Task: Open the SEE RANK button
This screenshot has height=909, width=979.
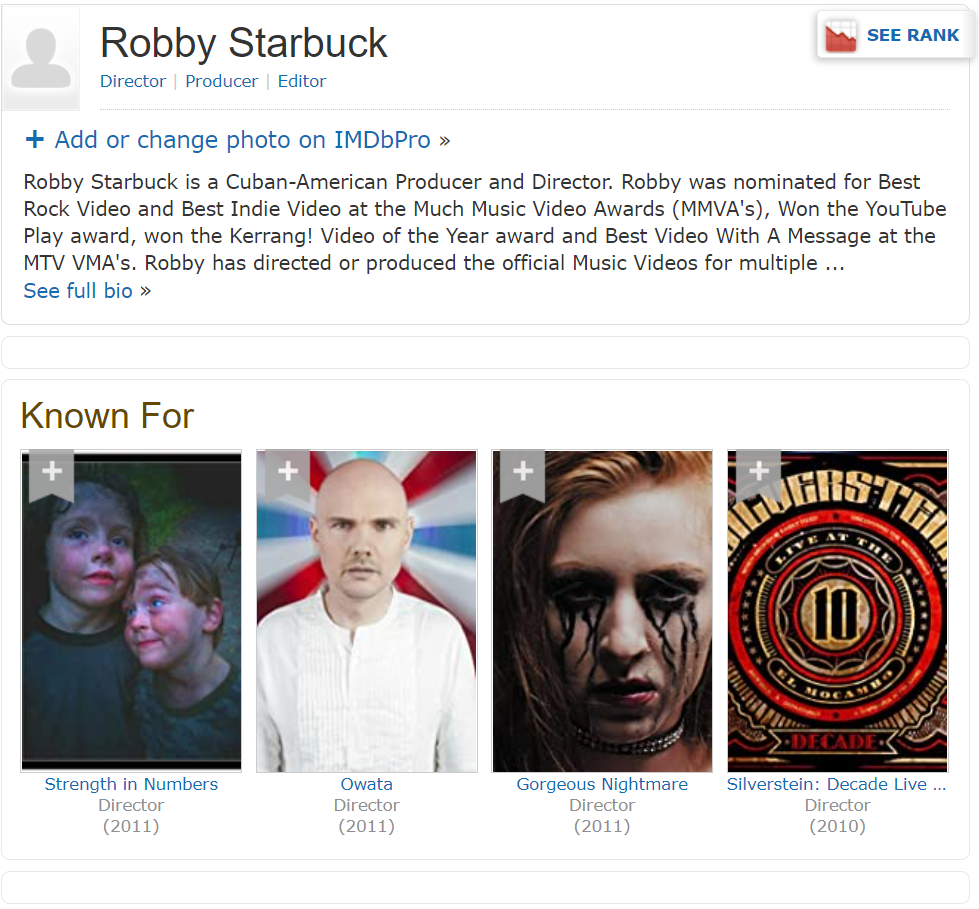Action: tap(895, 35)
